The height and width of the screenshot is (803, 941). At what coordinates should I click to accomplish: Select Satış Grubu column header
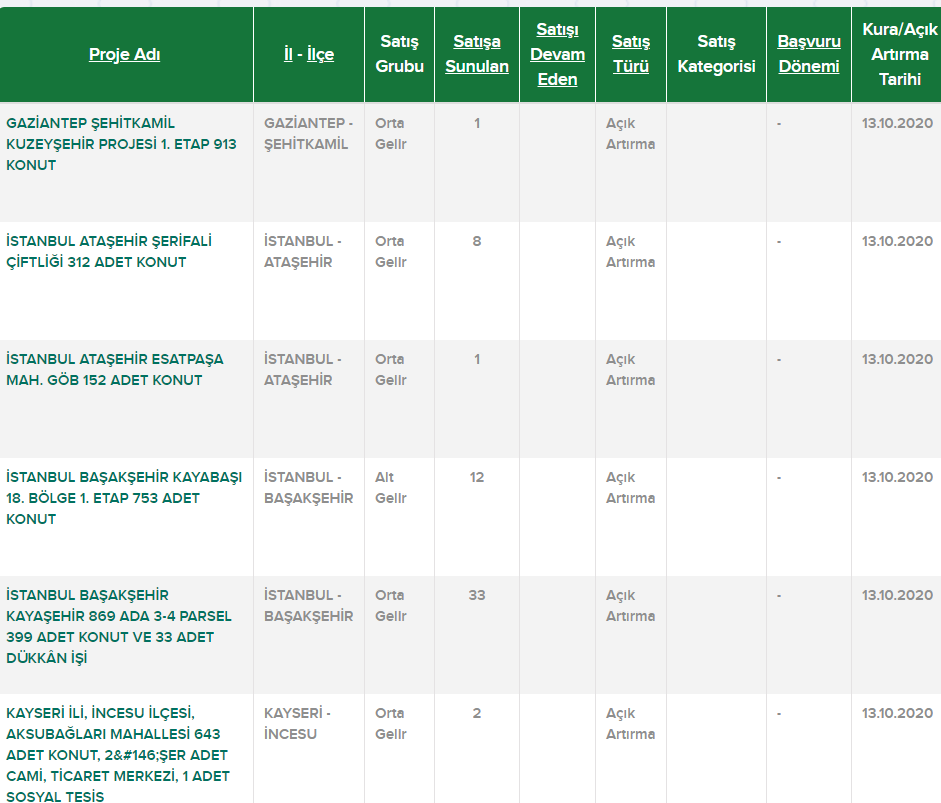[x=399, y=54]
